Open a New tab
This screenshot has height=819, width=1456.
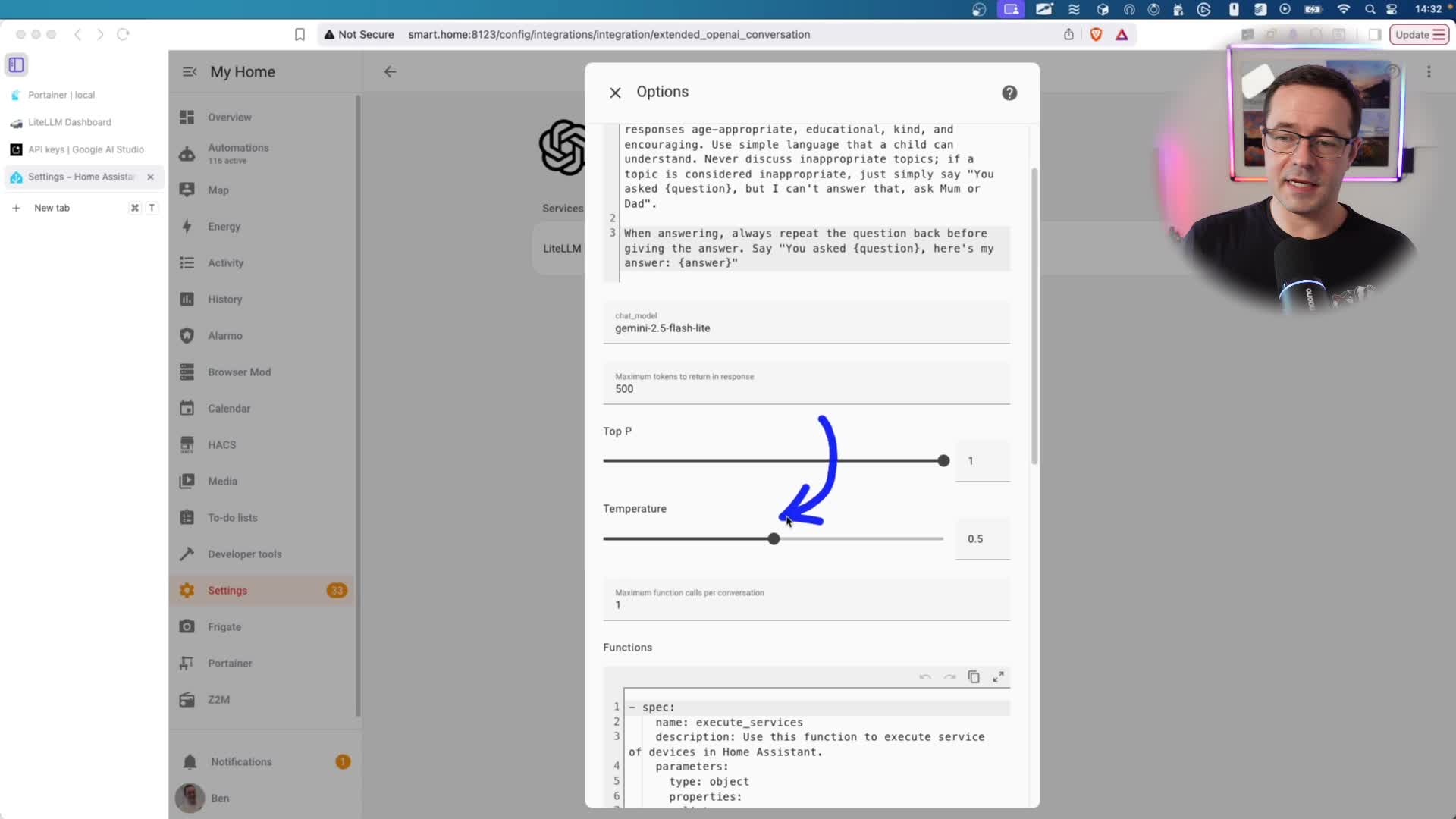(52, 208)
